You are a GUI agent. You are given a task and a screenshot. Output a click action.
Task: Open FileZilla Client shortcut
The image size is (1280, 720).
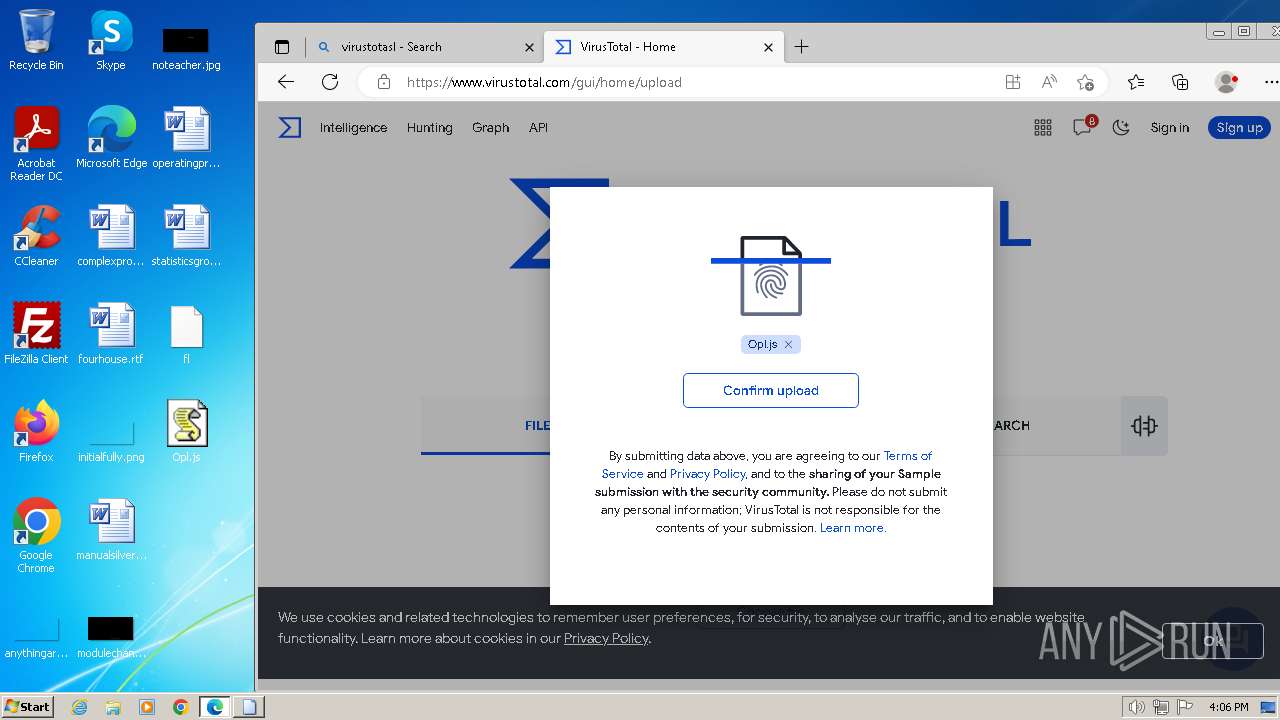(36, 334)
